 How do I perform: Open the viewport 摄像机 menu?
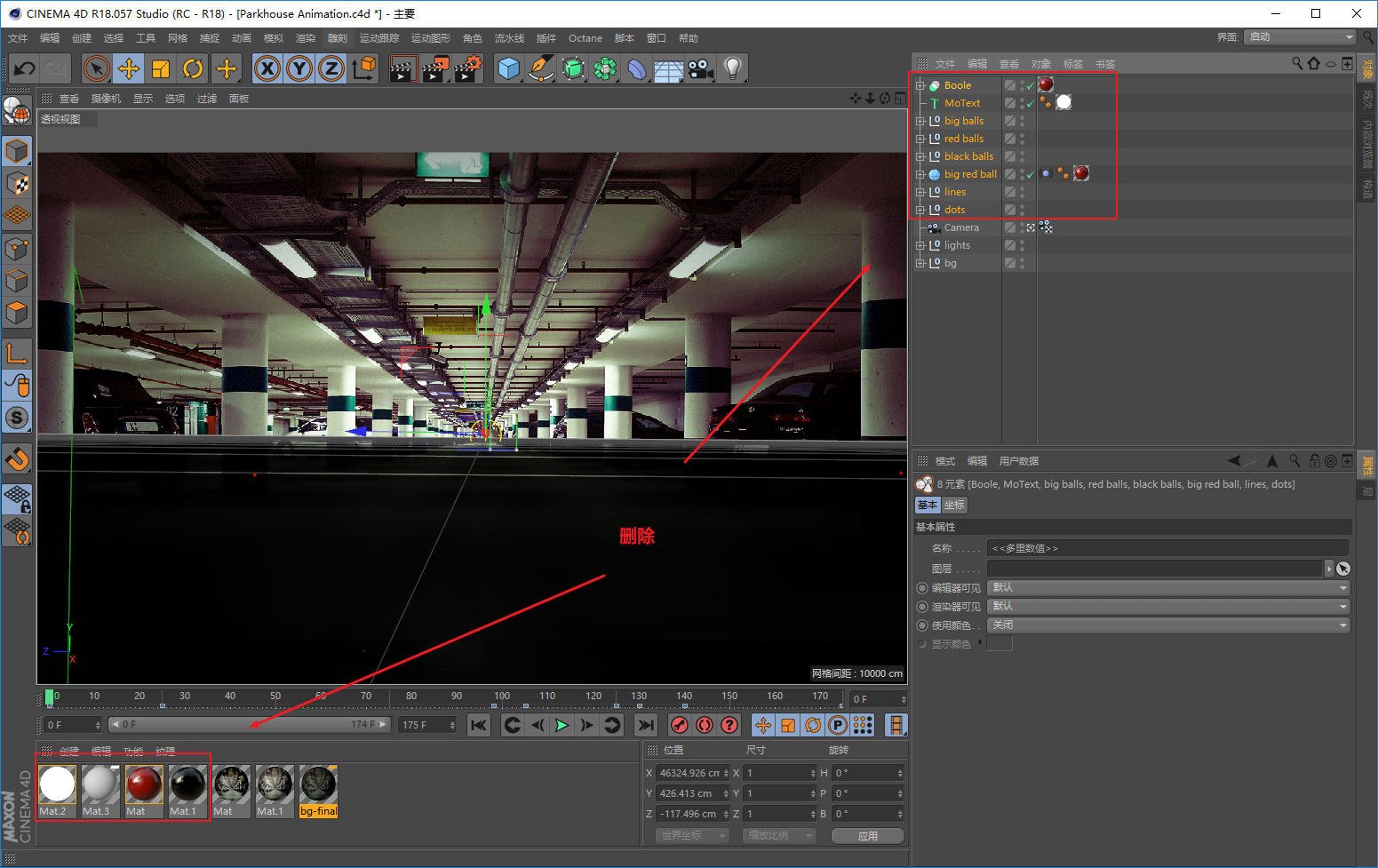[106, 99]
